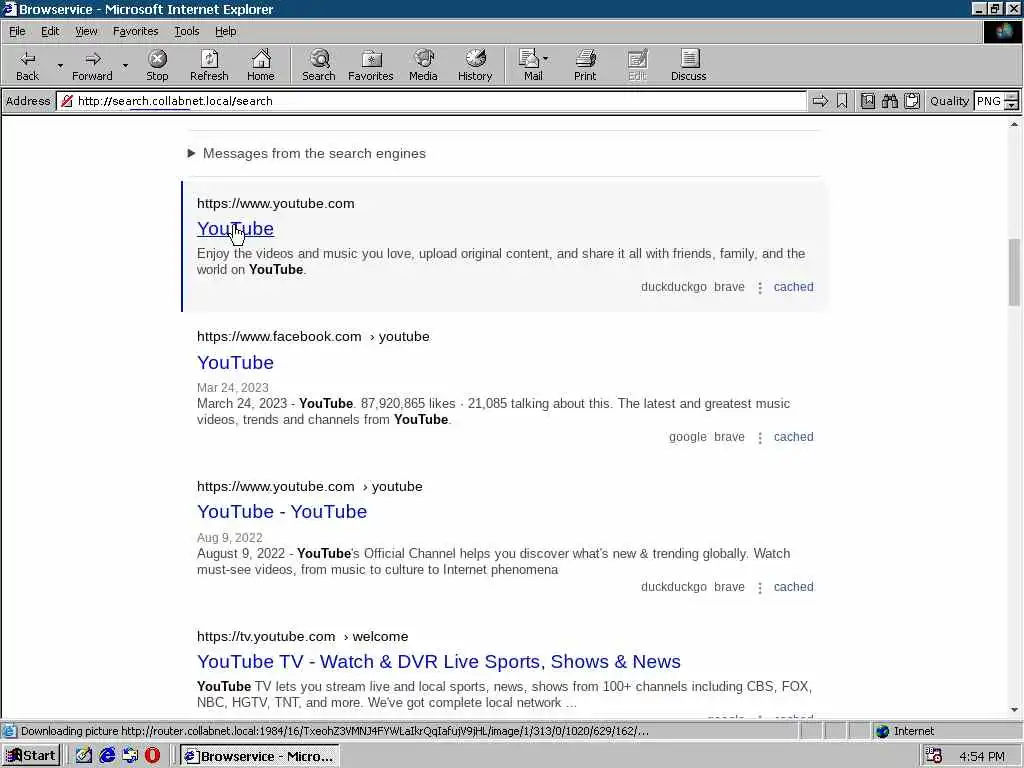1024x768 pixels.
Task: Open three-dot options for first YouTube result
Action: point(760,287)
